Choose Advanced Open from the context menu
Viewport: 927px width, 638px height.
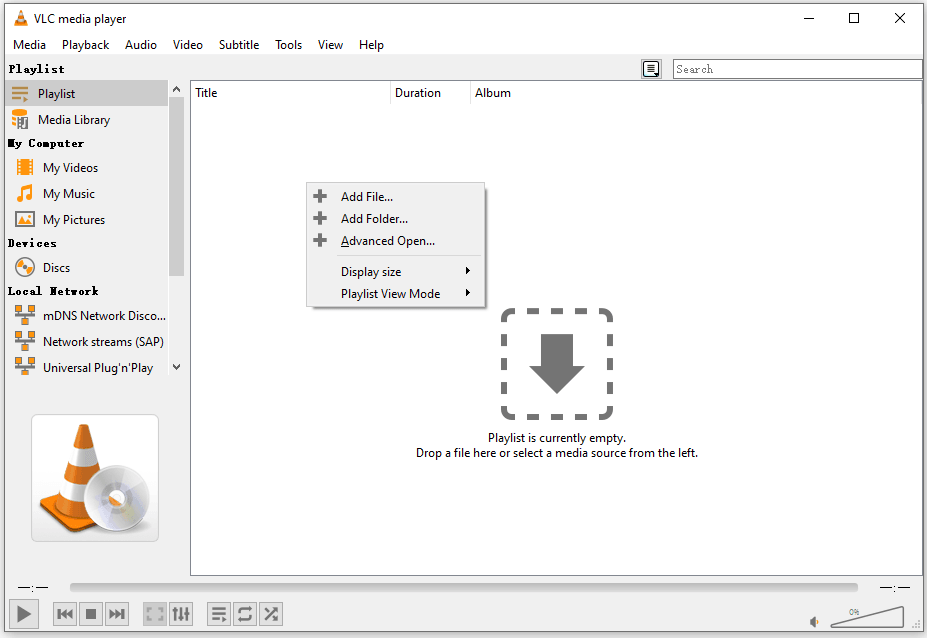[x=387, y=240]
